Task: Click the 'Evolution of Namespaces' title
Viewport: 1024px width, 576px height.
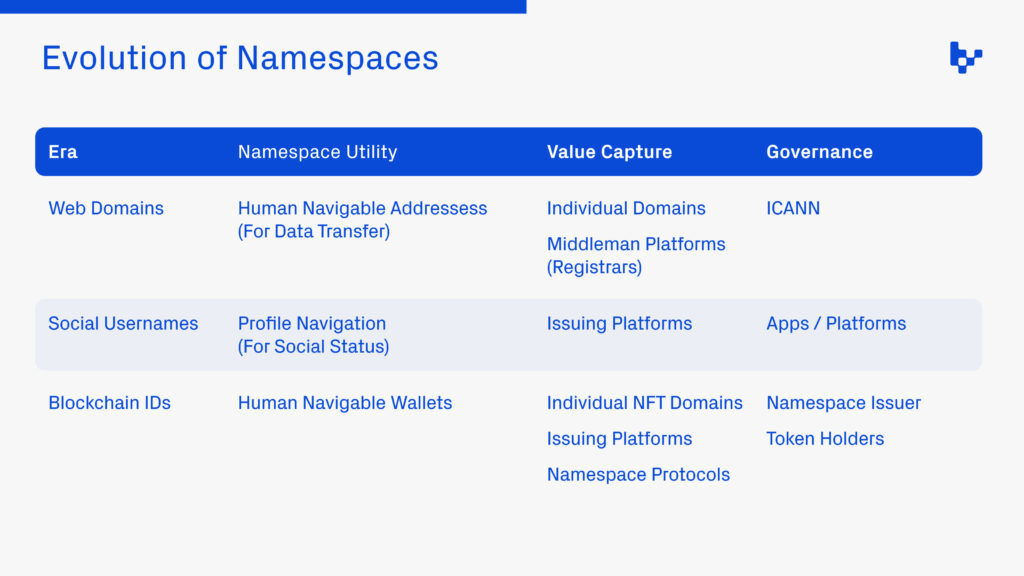Action: coord(240,58)
